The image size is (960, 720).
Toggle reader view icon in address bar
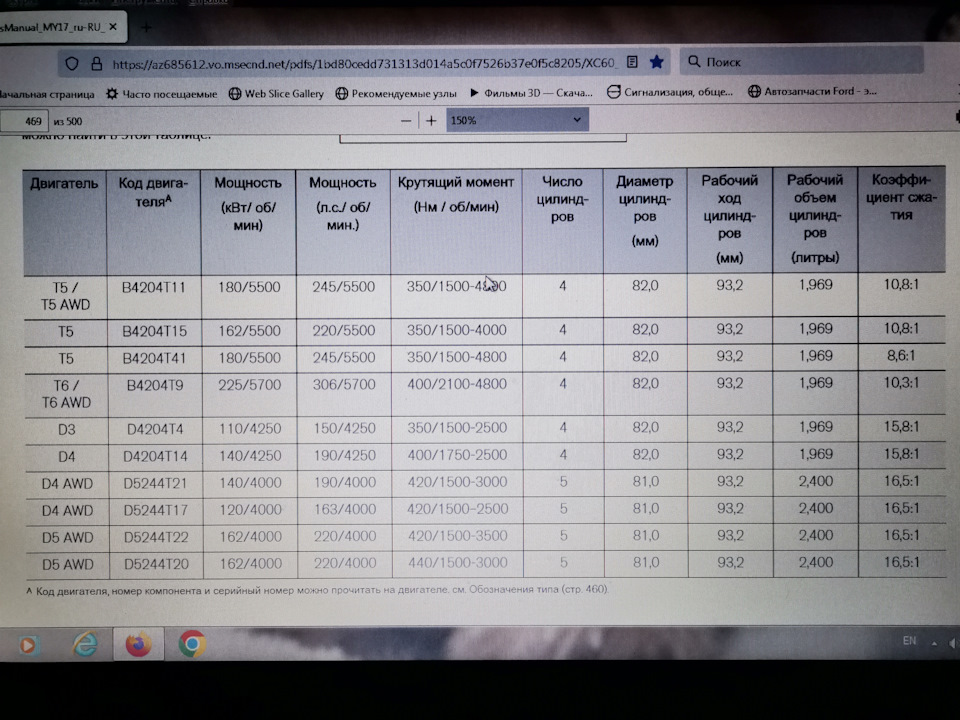point(632,62)
